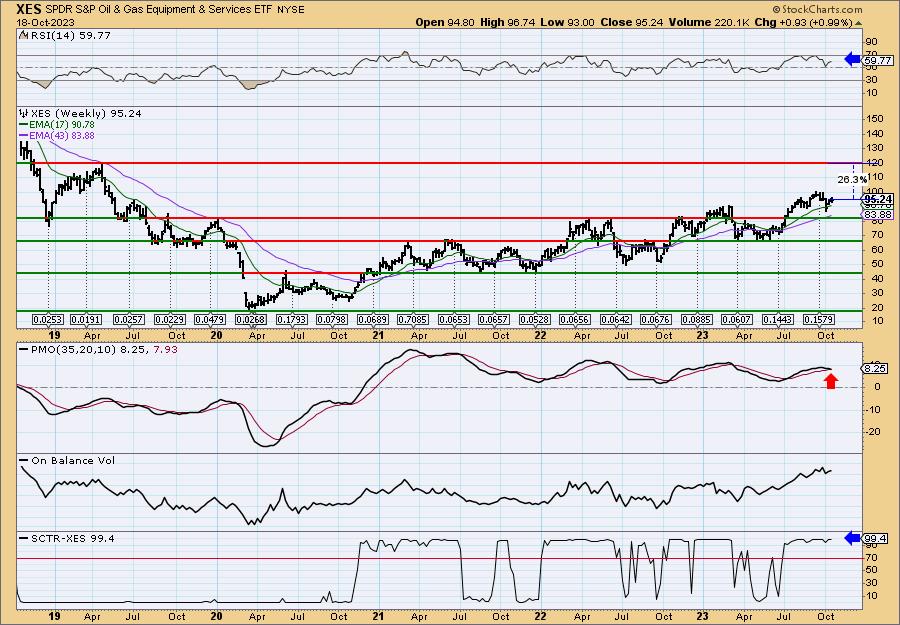
Task: Click the 0.0528 cycle value box
Action: click(x=534, y=319)
